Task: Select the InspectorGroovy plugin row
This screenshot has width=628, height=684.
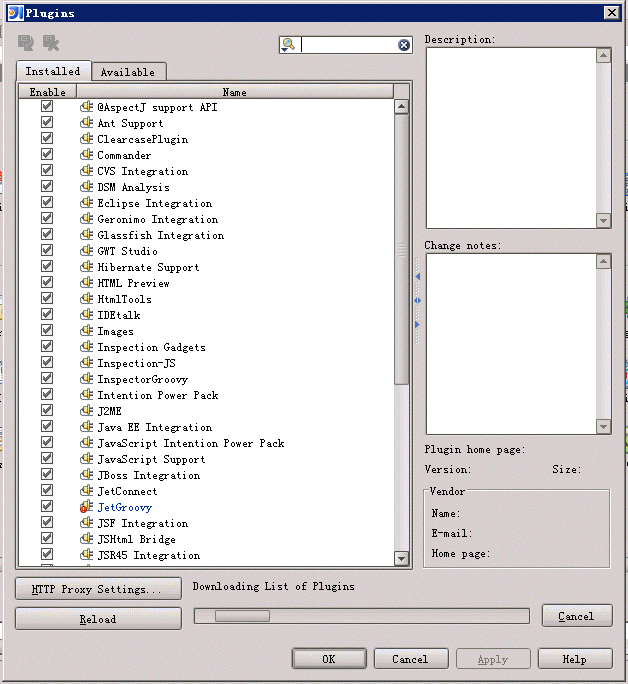Action: click(206, 379)
